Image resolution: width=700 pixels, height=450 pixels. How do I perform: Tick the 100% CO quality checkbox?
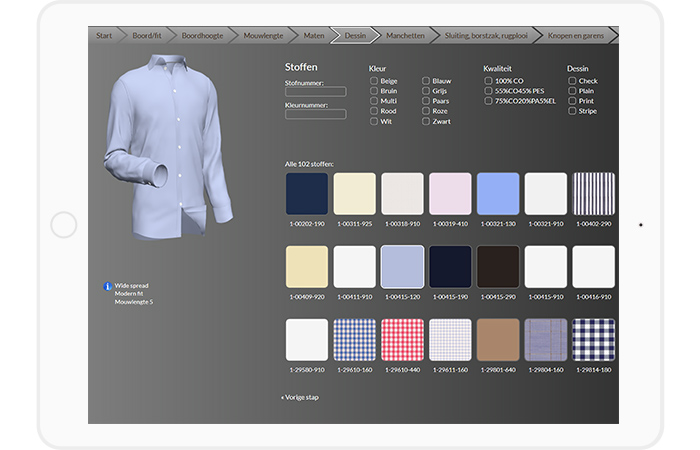[x=488, y=81]
